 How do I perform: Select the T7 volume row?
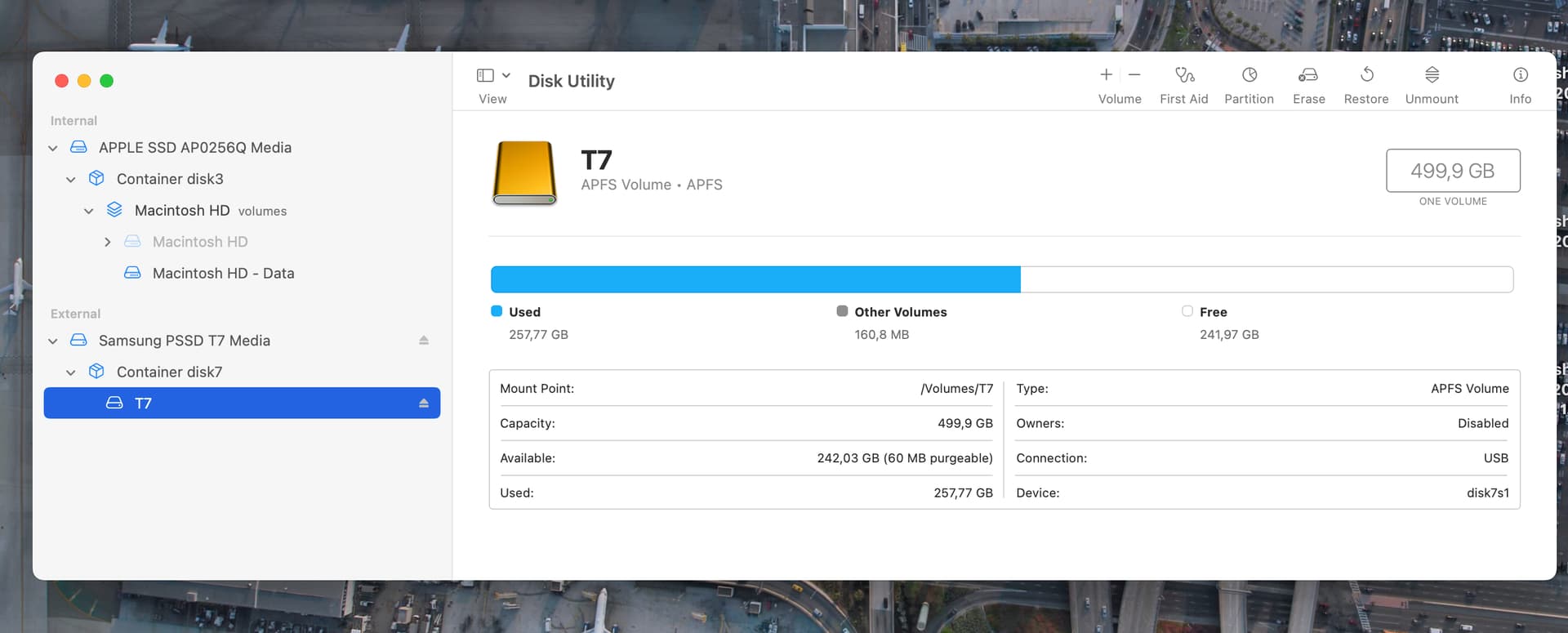[x=242, y=403]
